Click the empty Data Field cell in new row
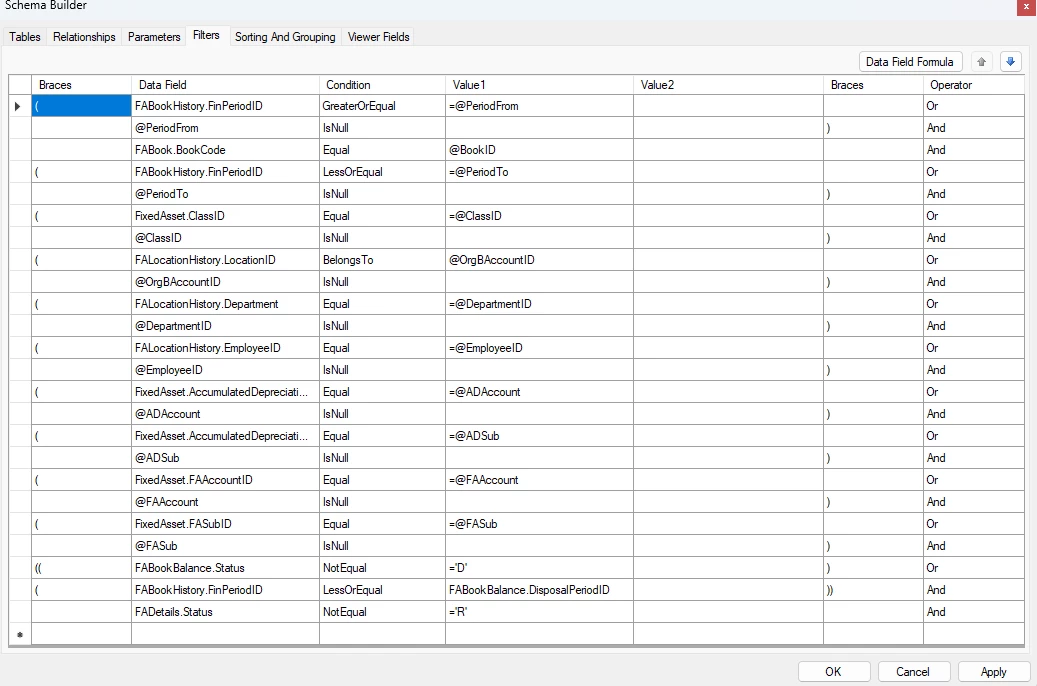1037x686 pixels. [x=225, y=634]
